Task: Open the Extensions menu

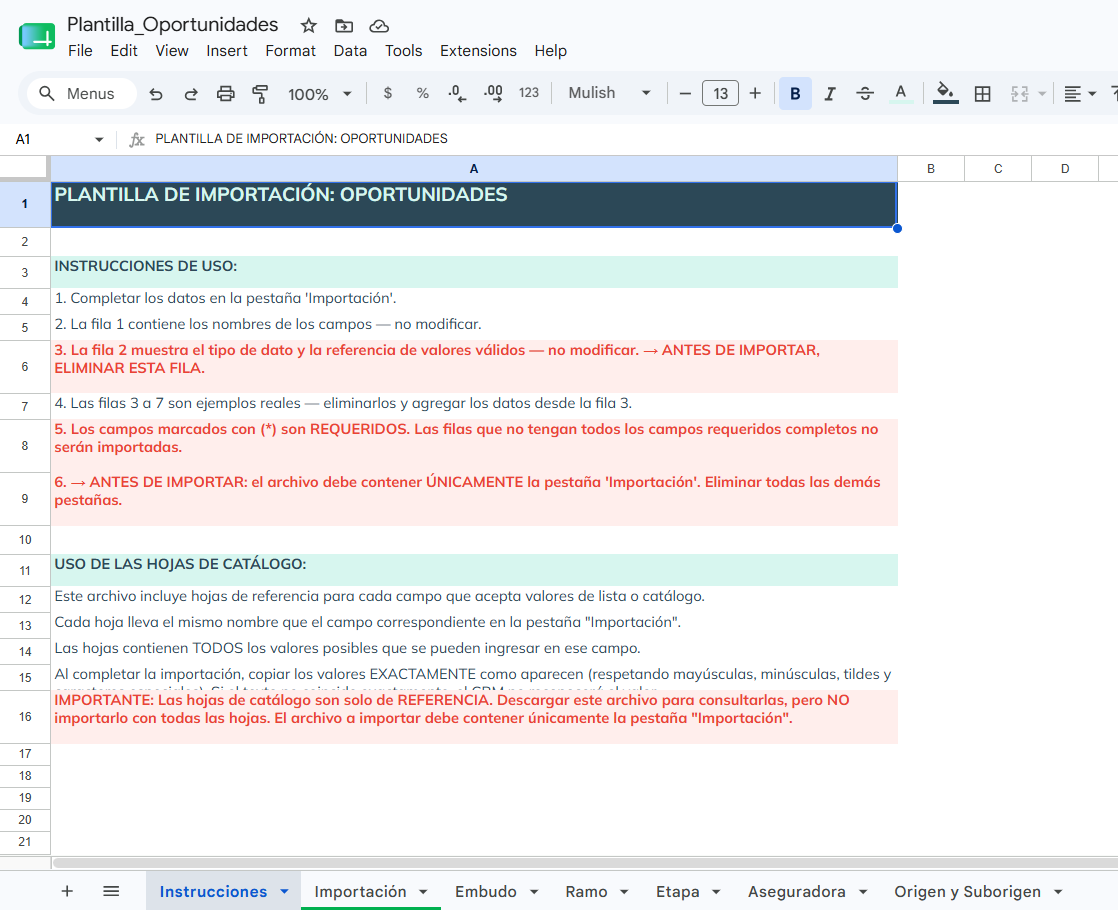Action: [x=478, y=51]
